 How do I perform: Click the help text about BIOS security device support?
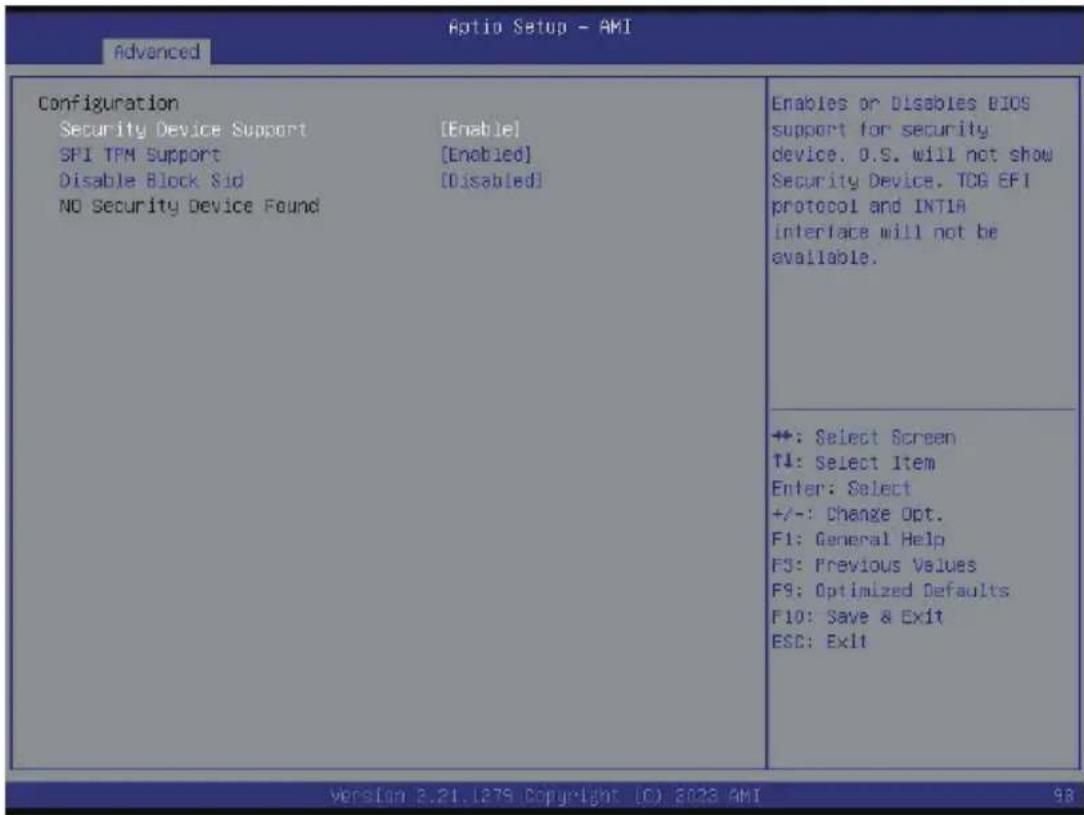912,180
